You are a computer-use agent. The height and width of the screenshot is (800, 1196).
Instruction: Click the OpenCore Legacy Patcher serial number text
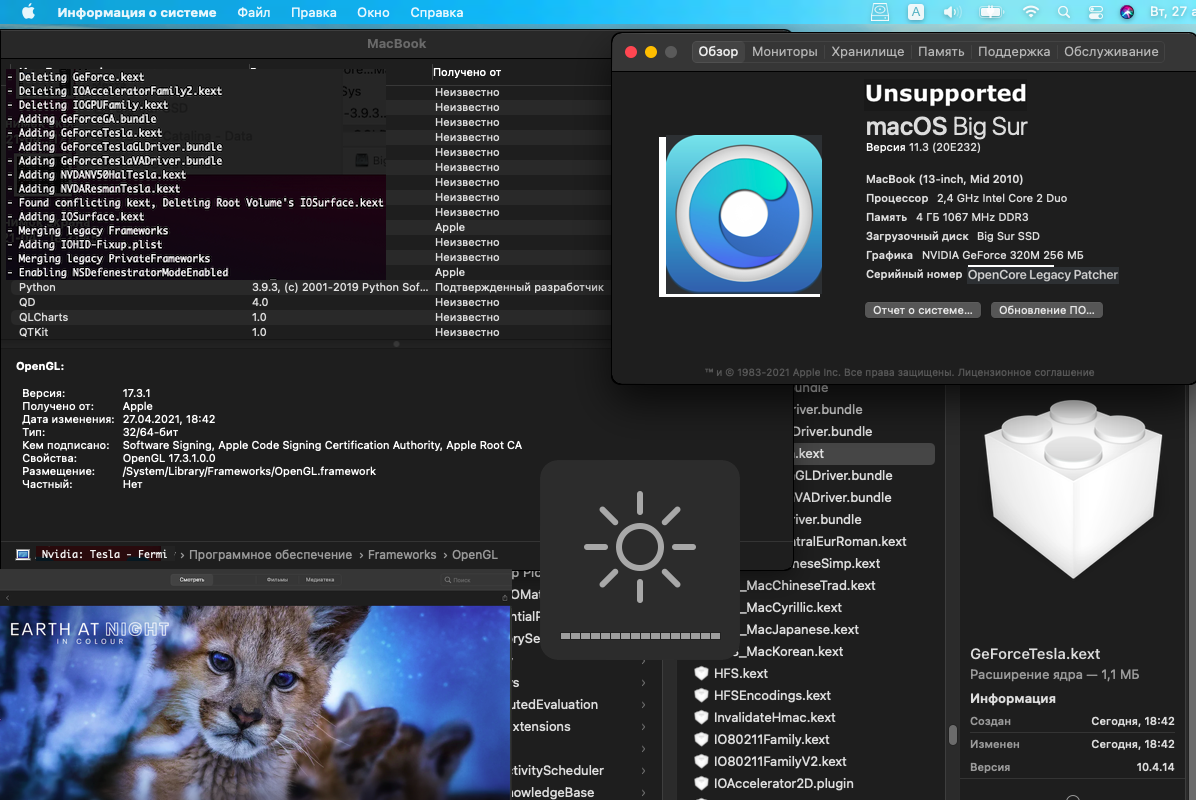(1043, 275)
